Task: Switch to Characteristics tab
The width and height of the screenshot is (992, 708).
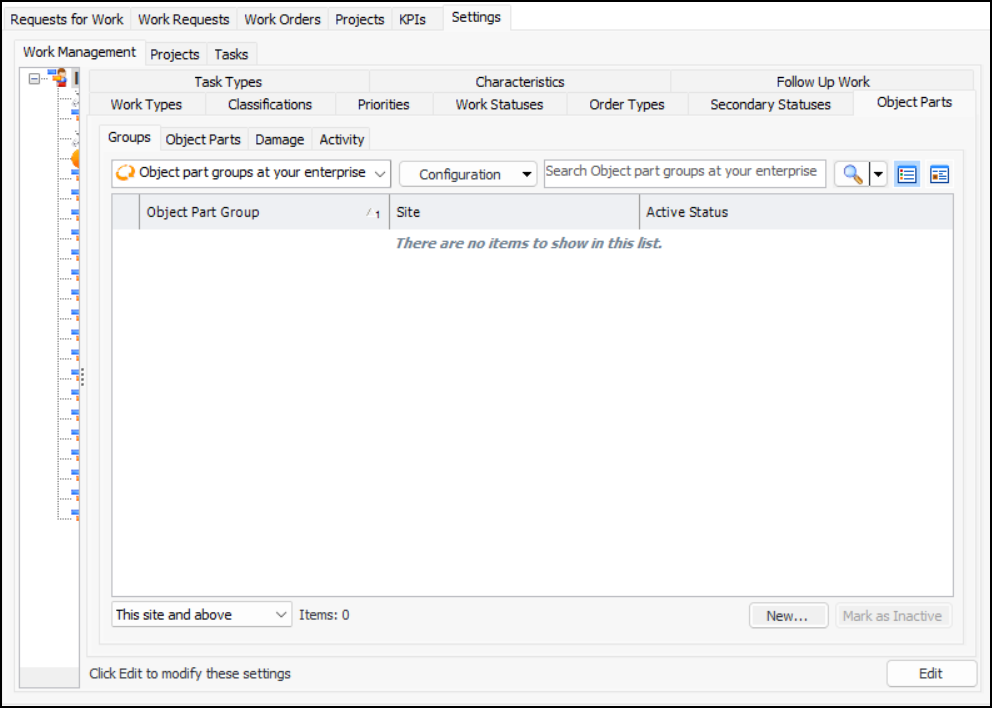Action: (x=520, y=82)
